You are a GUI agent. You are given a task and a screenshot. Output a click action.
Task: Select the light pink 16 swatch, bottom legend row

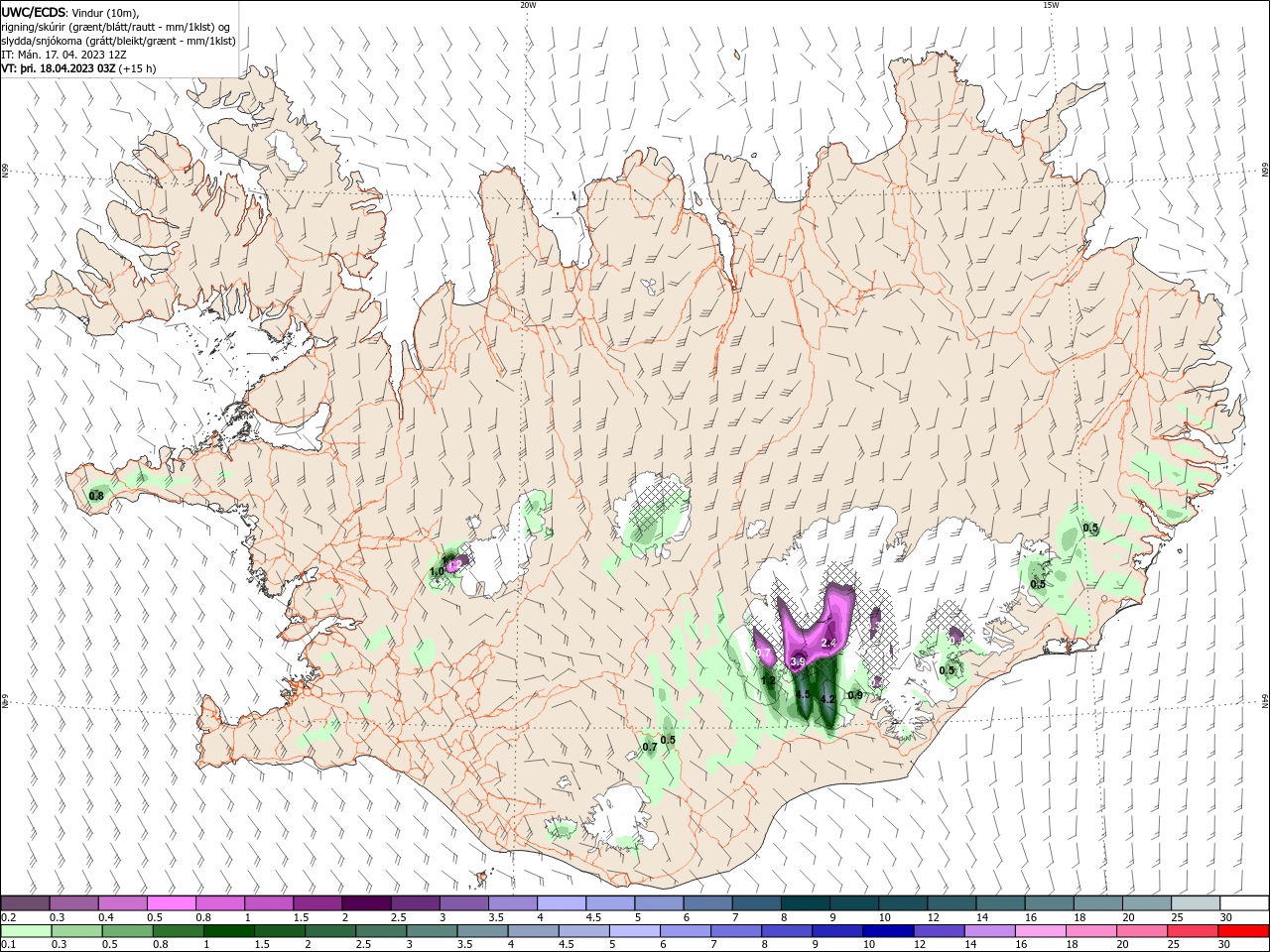(x=1042, y=931)
